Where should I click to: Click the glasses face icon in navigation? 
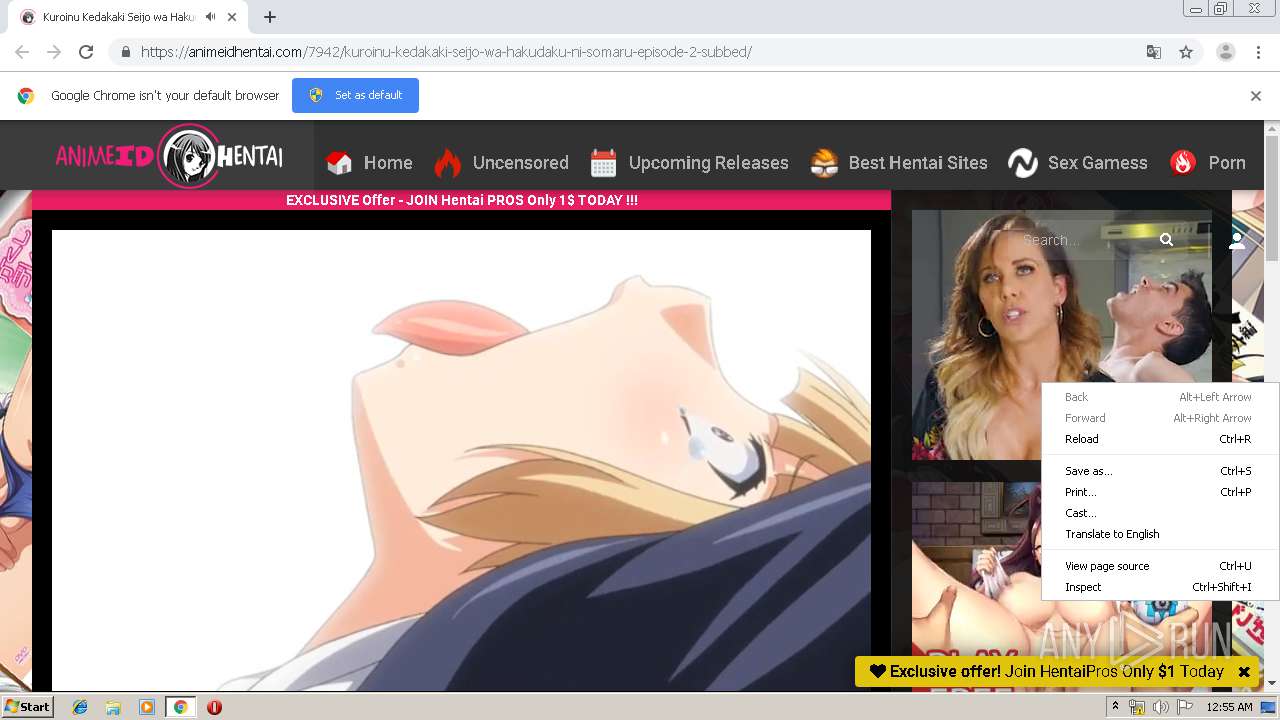(824, 163)
